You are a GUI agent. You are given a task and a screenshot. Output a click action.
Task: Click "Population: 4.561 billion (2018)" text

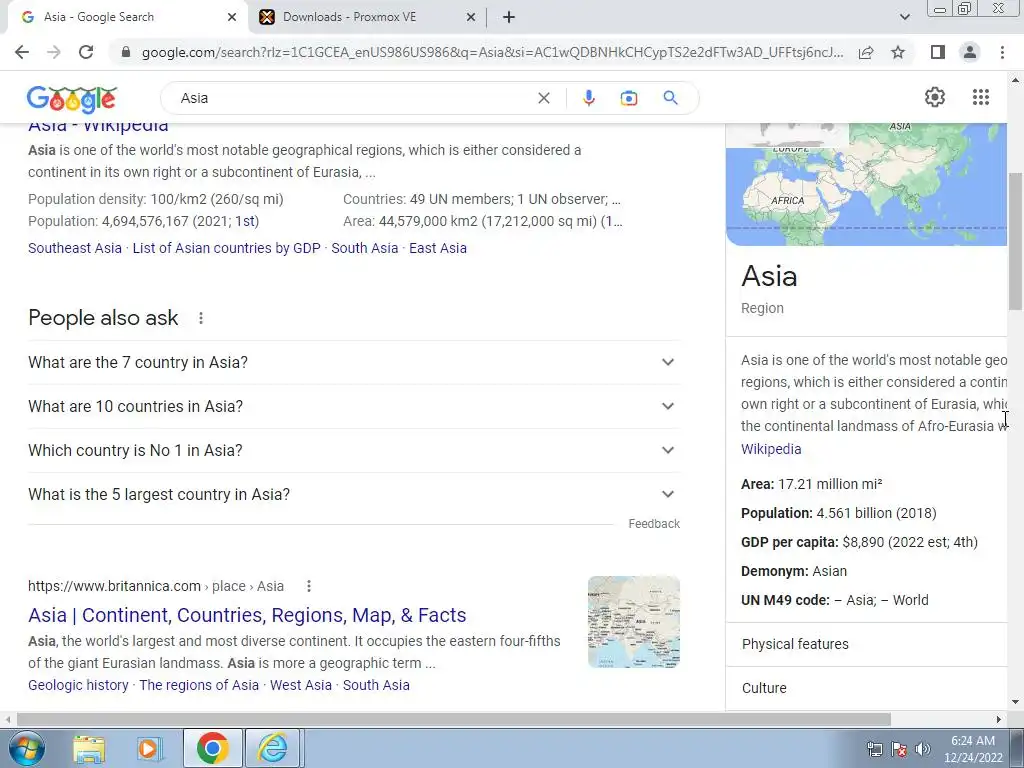(839, 513)
